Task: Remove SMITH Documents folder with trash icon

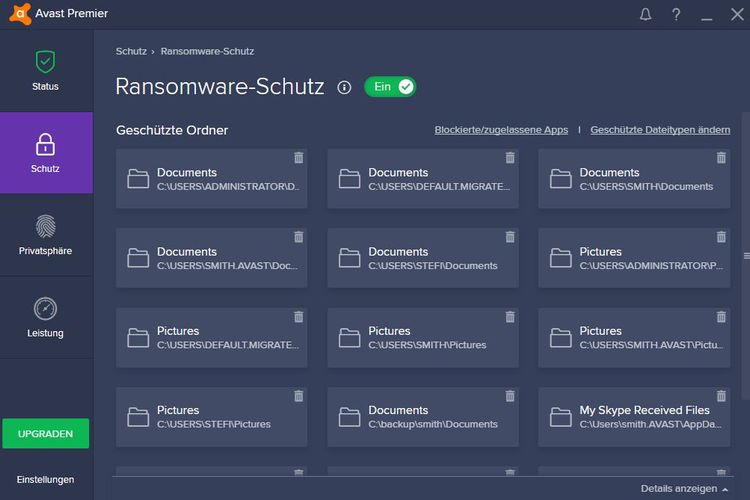Action: click(721, 158)
